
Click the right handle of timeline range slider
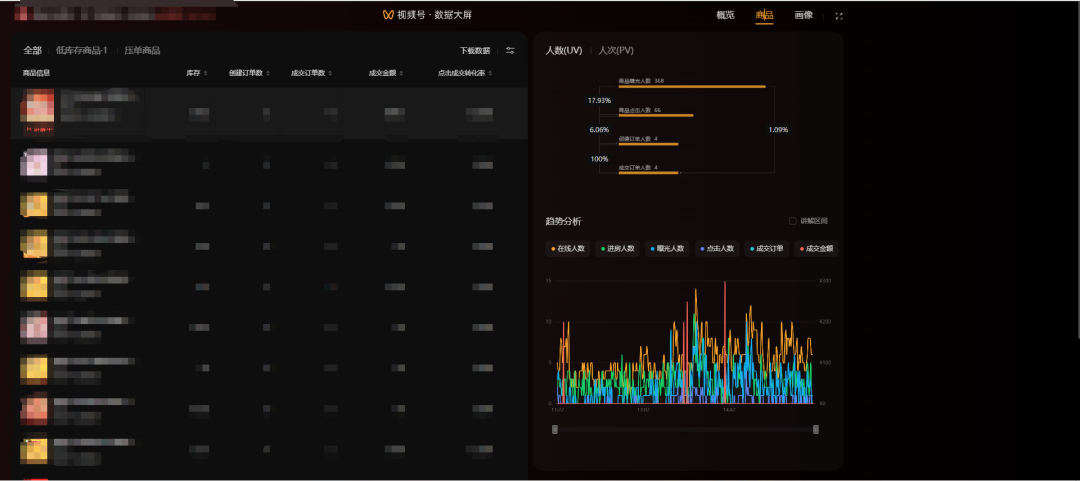[x=816, y=429]
